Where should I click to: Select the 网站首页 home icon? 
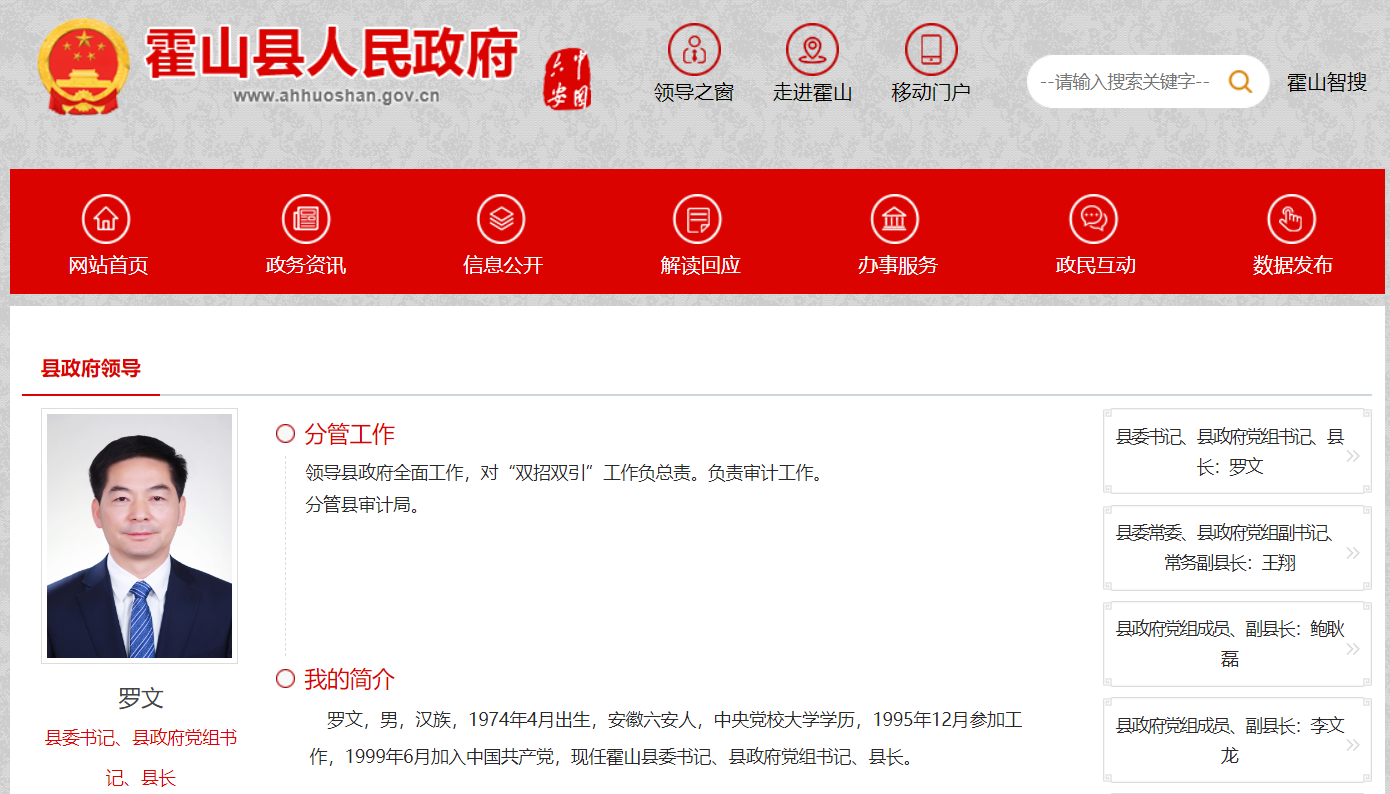pos(107,218)
